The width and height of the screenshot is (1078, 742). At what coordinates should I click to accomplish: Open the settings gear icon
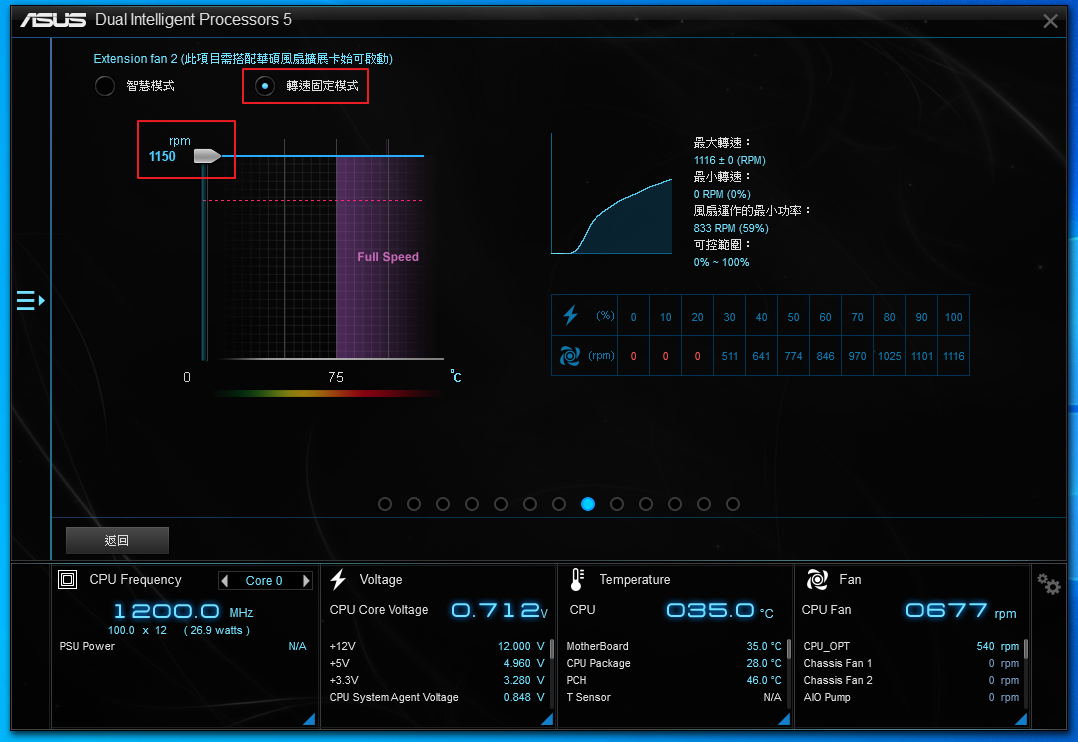1049,585
